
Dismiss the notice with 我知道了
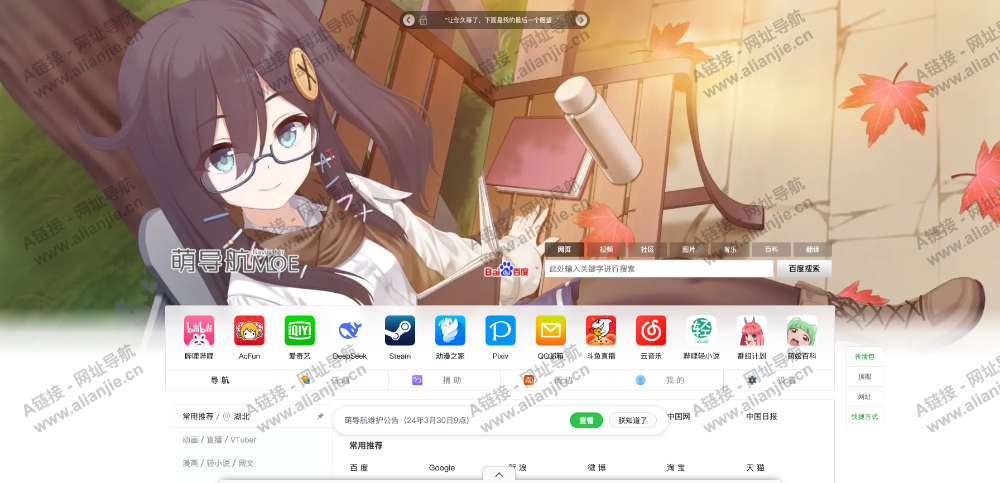633,421
